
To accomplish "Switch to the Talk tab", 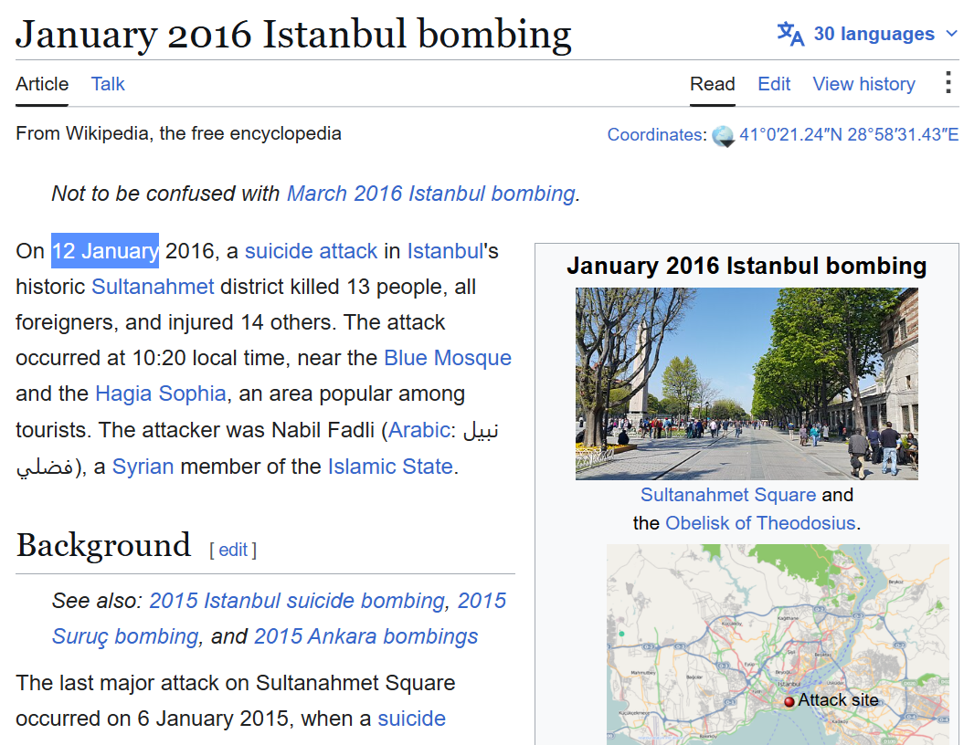I will (108, 84).
